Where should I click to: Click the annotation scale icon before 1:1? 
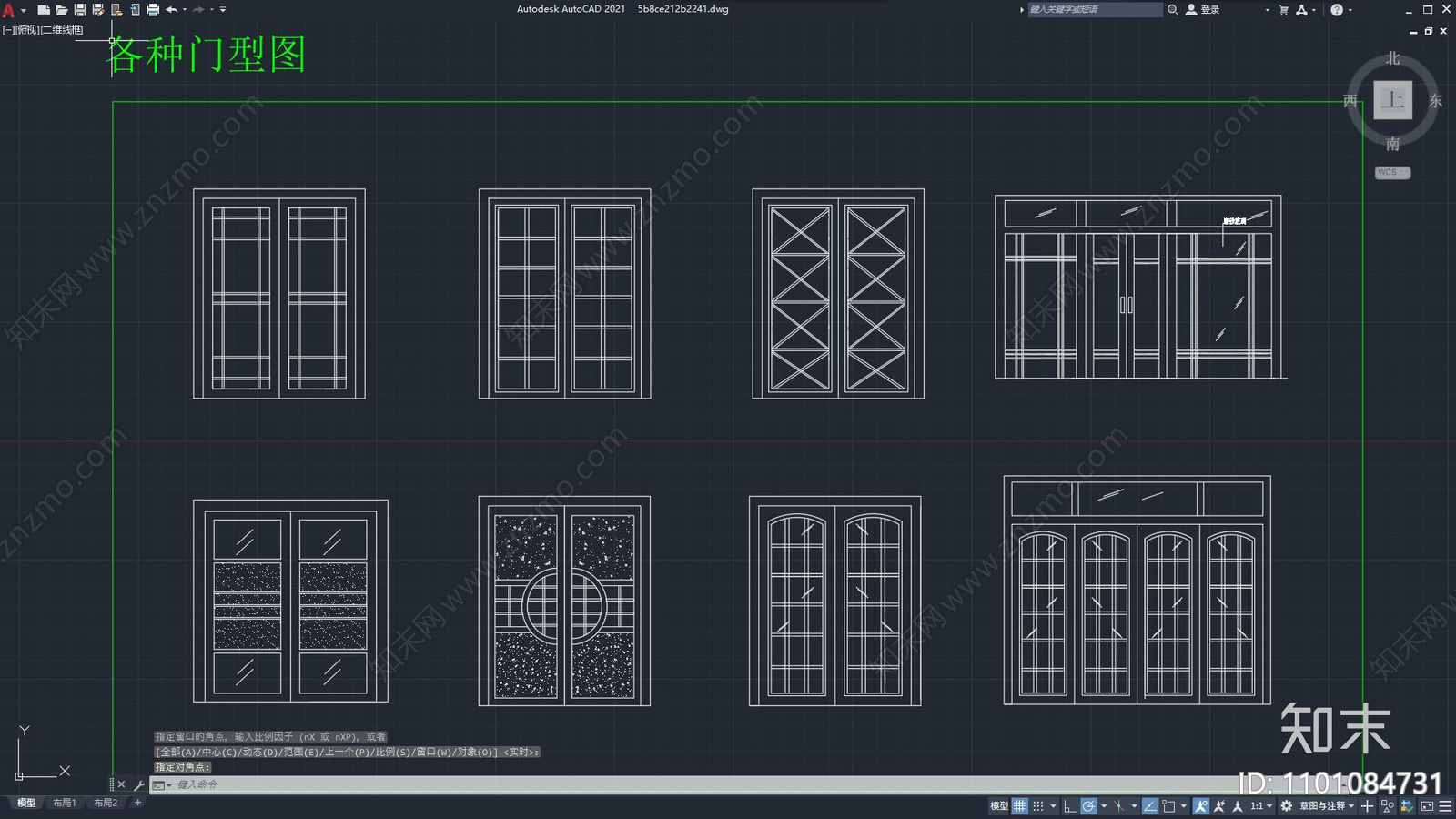pyautogui.click(x=1238, y=805)
